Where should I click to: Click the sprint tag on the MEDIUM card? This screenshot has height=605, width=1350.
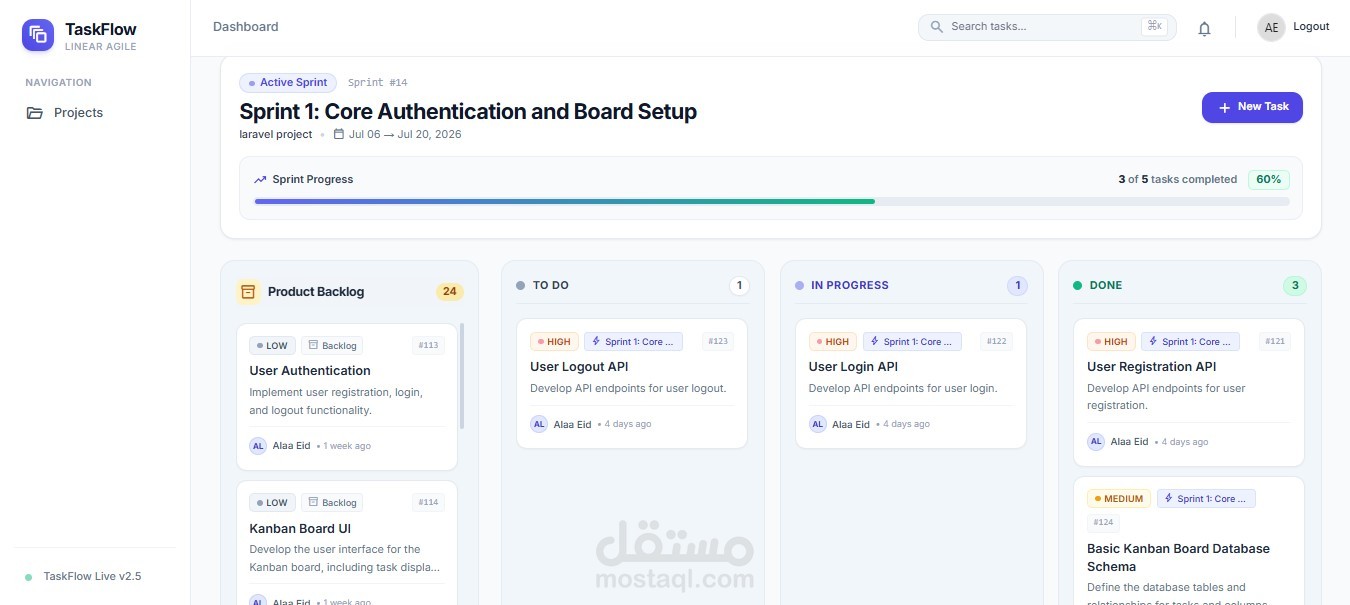(x=1206, y=499)
